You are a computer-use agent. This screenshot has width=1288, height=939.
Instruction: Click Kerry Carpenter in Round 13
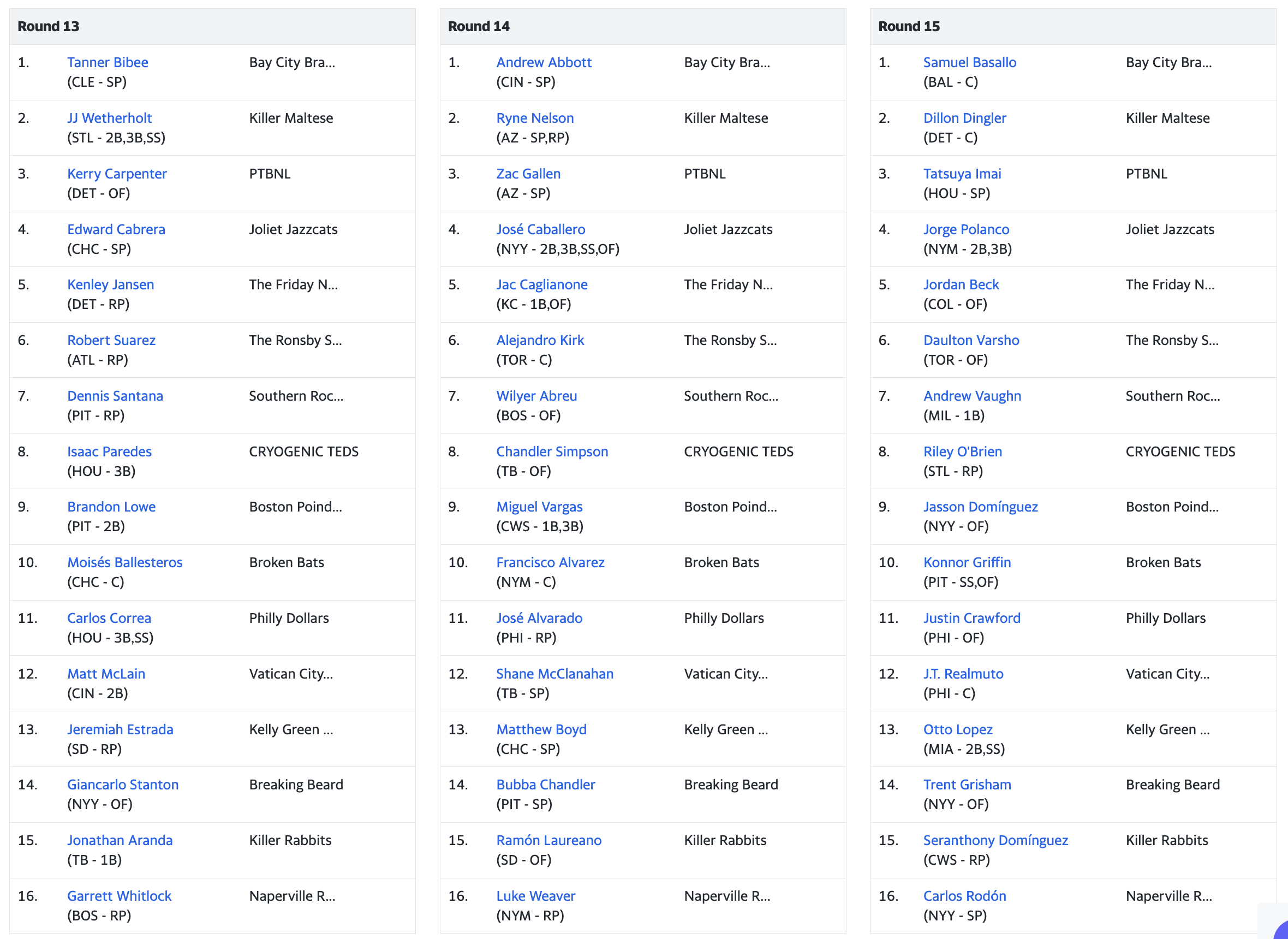pyautogui.click(x=116, y=174)
